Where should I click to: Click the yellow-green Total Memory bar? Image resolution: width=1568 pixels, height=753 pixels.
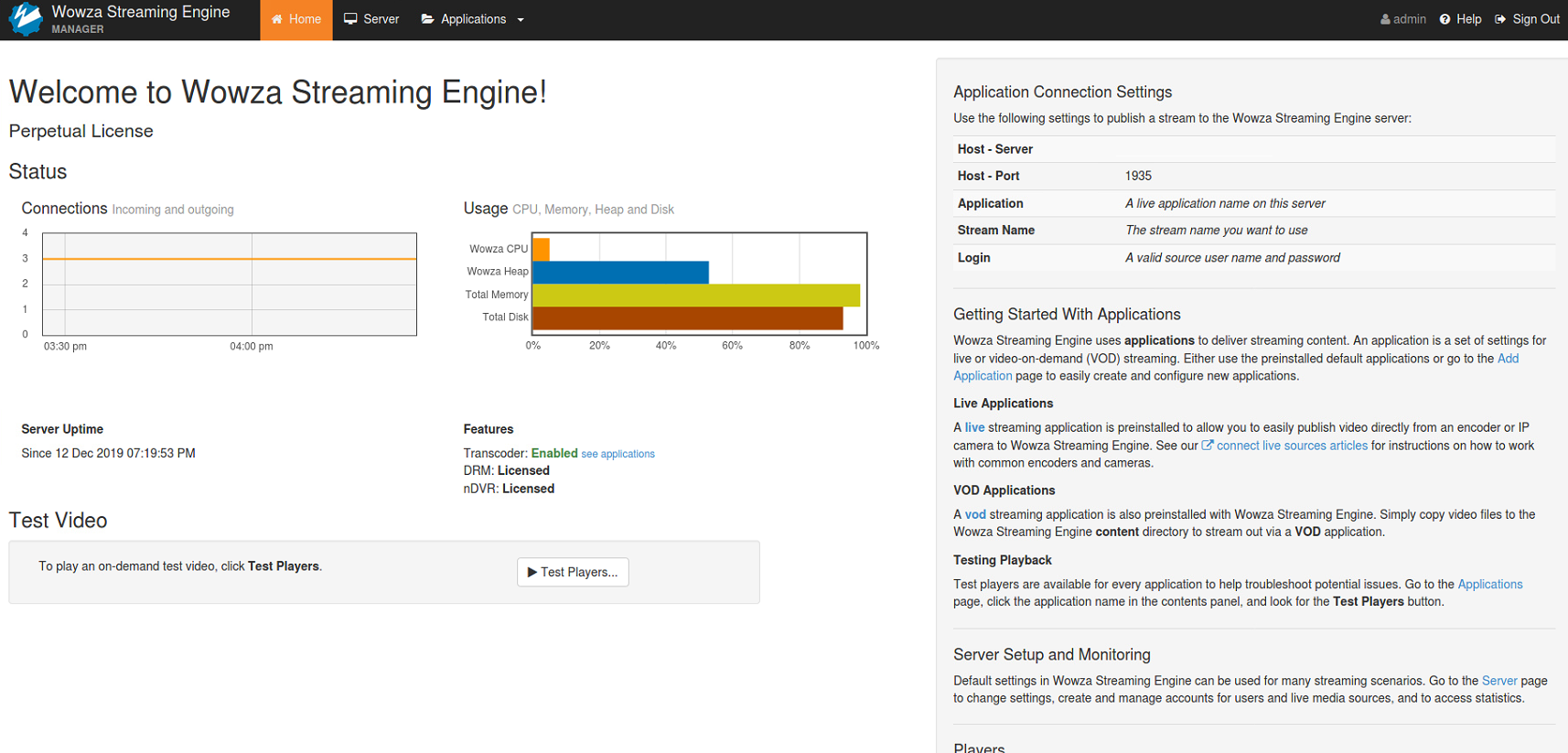[696, 295]
